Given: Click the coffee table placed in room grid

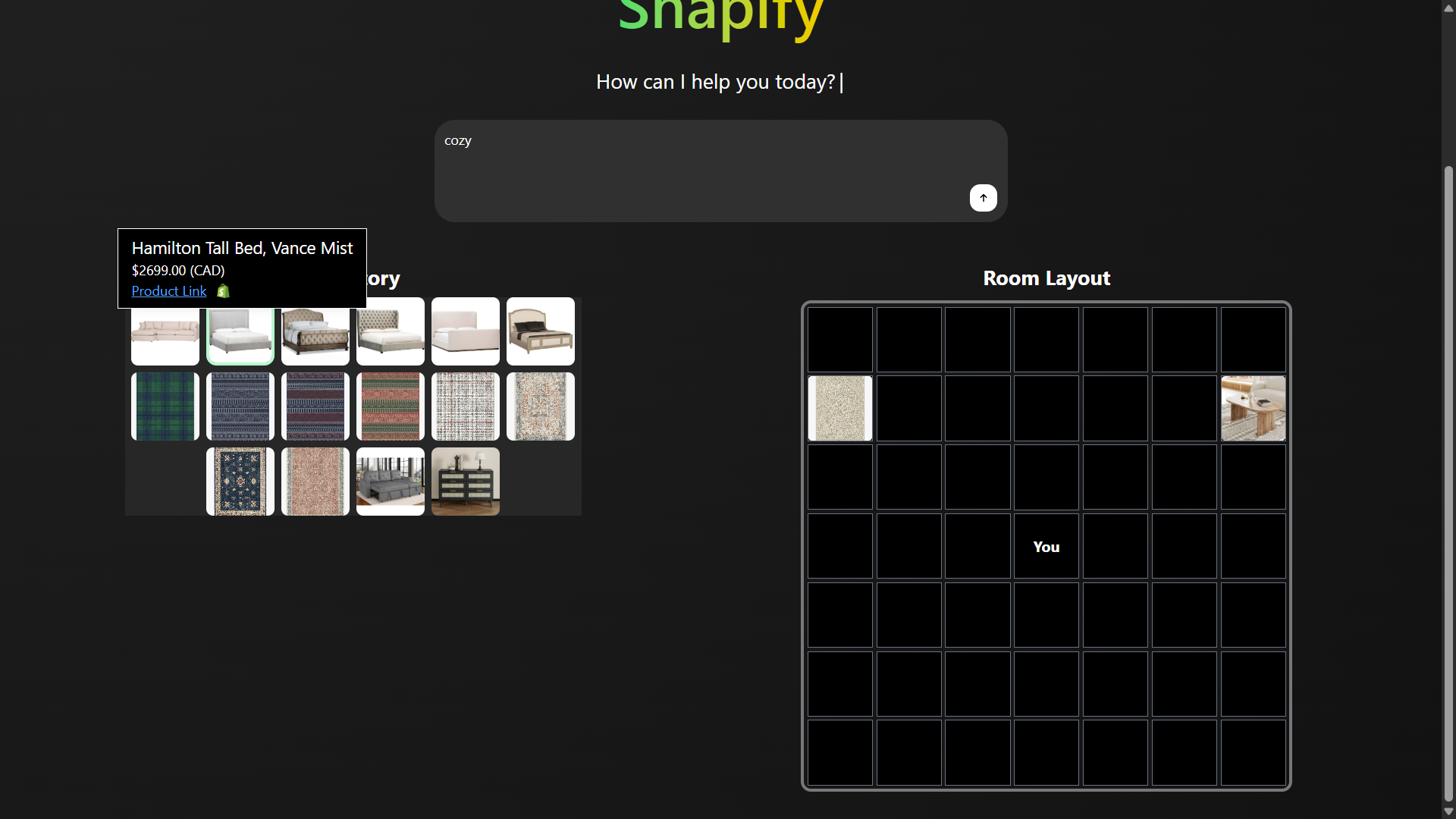Looking at the screenshot, I should click(x=1253, y=408).
